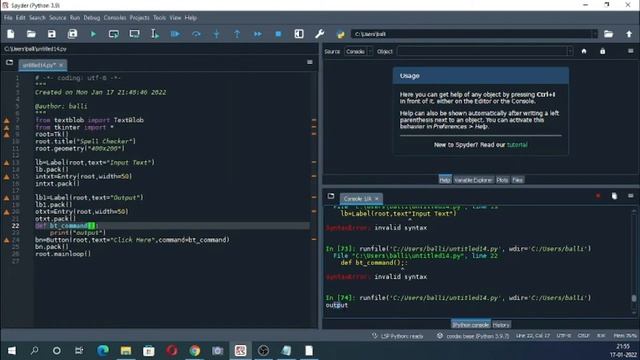
Task: Switch to Variable Explorer tab
Action: (473, 180)
